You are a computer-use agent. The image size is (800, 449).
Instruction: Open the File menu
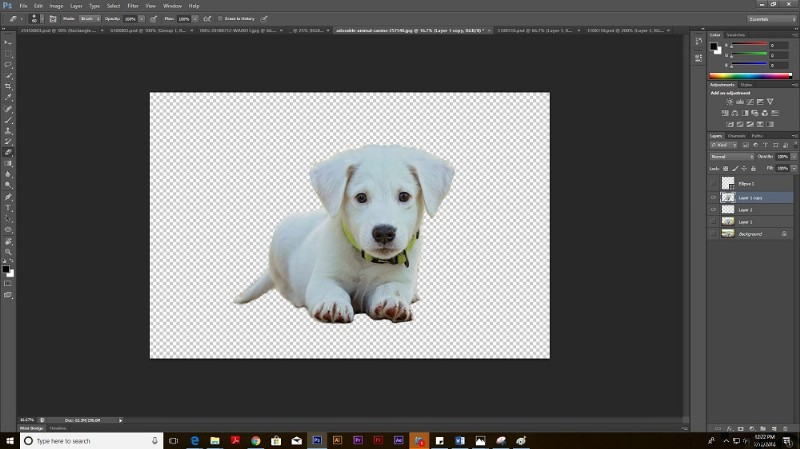pos(23,6)
